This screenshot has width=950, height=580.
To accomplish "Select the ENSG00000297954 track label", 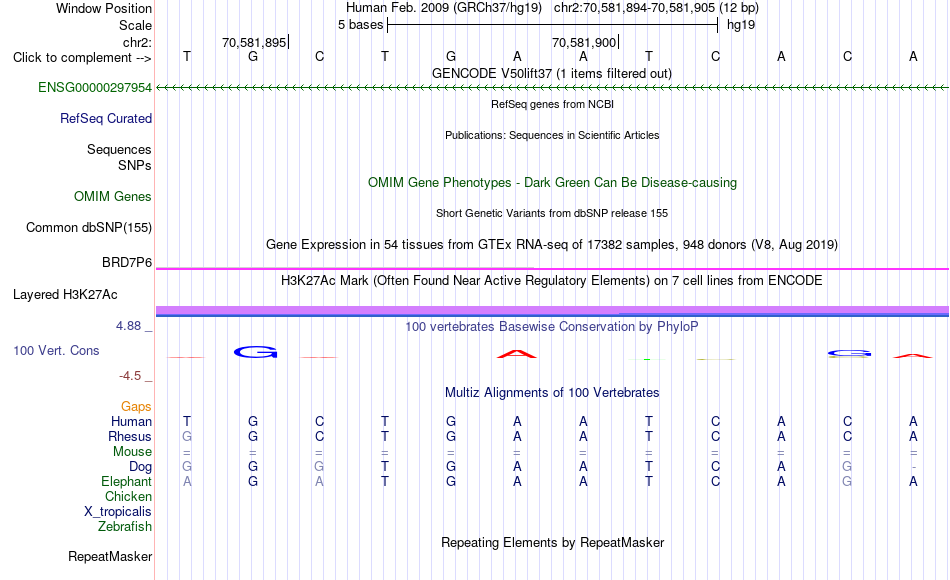I will coord(95,87).
